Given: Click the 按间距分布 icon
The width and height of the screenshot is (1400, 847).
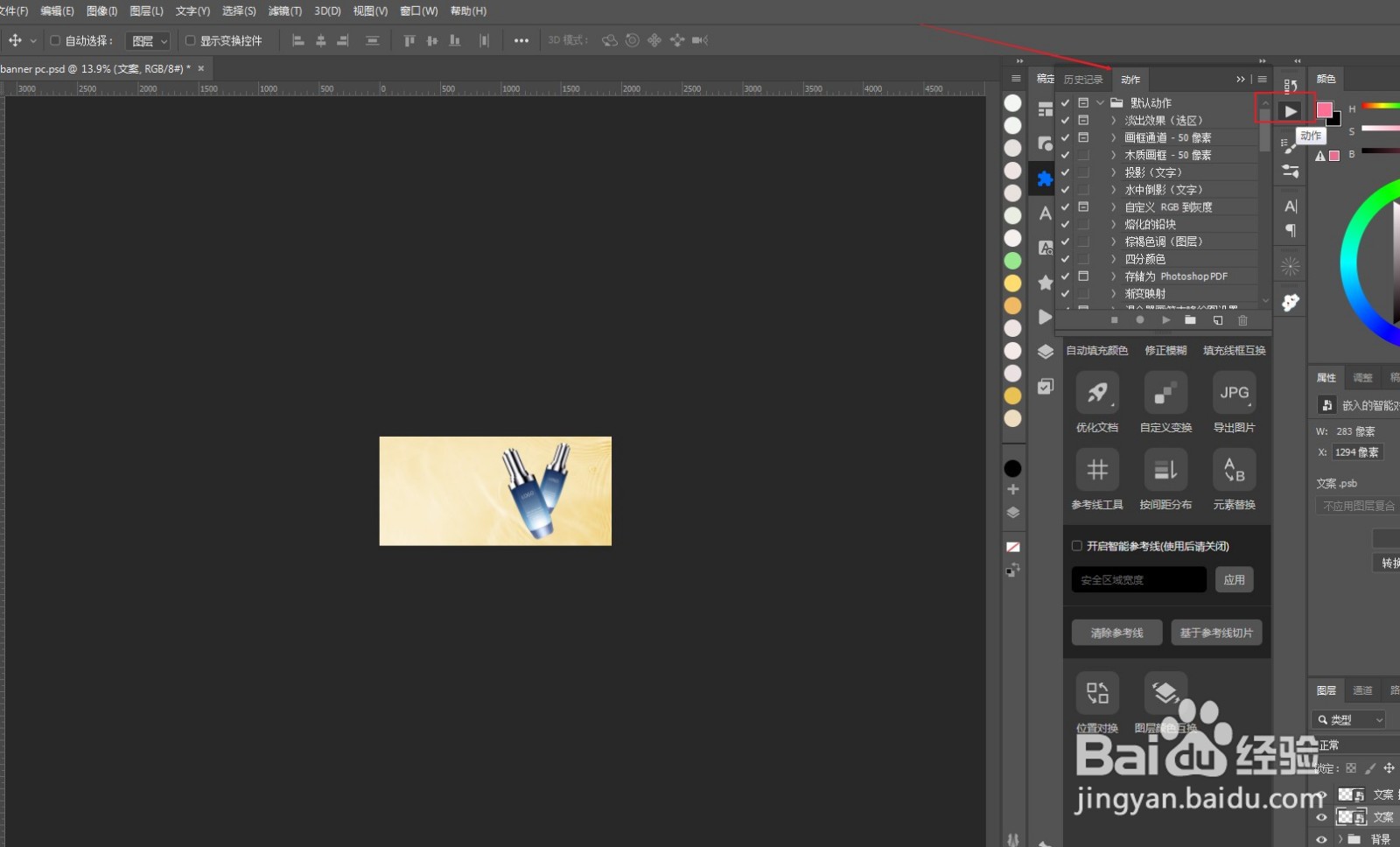Looking at the screenshot, I should (1165, 469).
